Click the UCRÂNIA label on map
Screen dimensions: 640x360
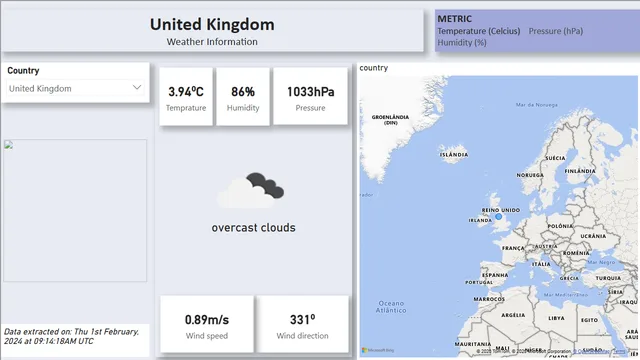pyautogui.click(x=593, y=236)
